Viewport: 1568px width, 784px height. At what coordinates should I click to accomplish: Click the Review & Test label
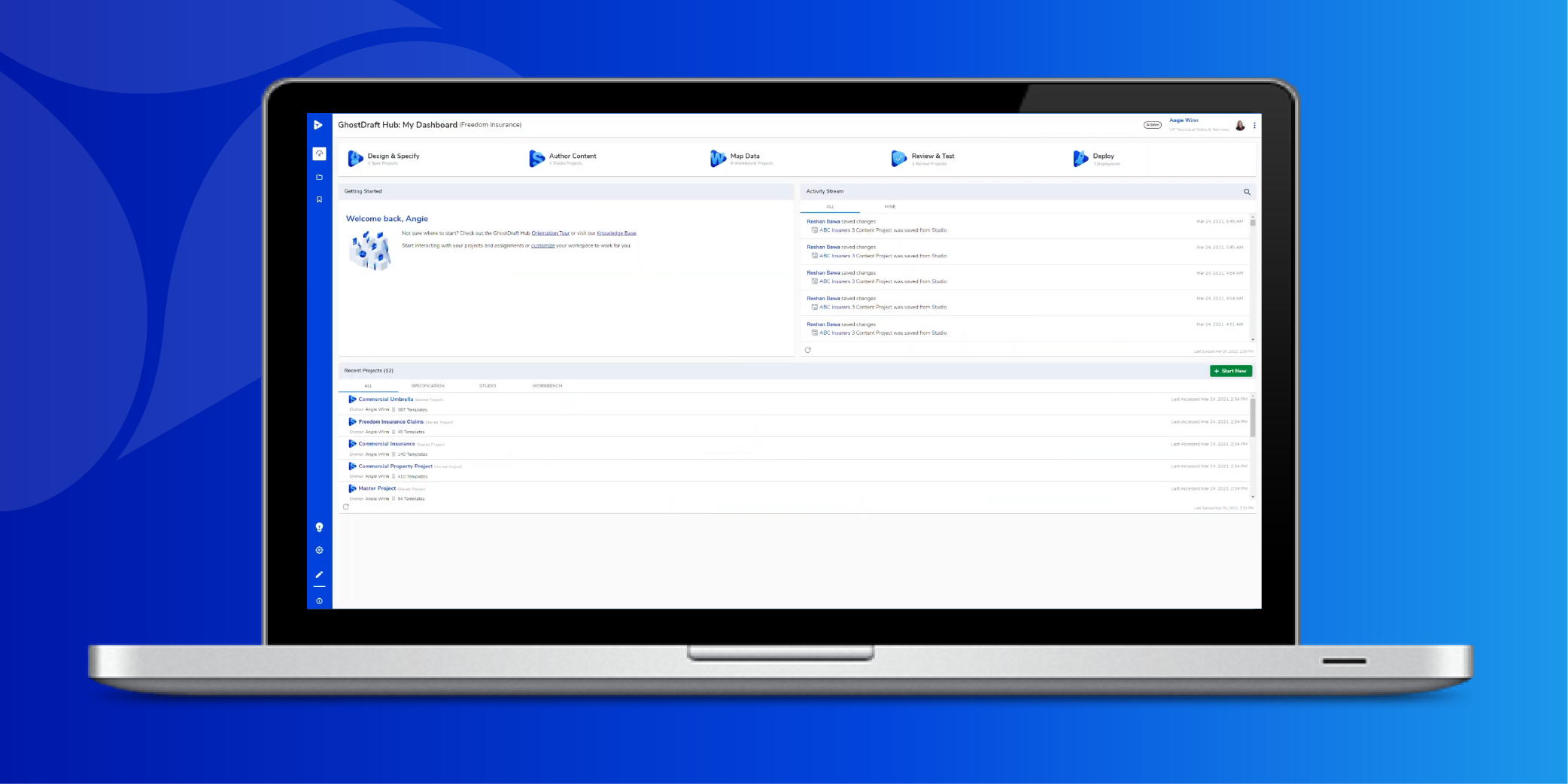[x=933, y=156]
